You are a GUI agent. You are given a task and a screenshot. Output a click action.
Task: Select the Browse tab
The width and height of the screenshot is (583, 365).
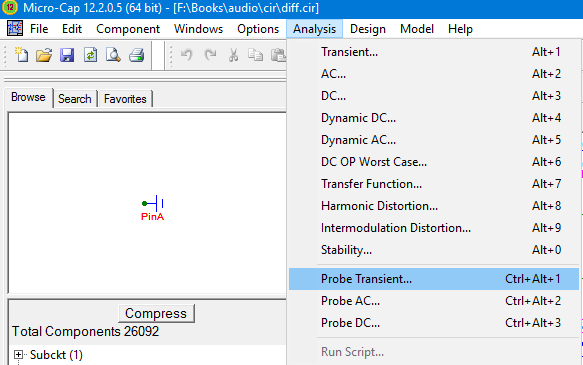28,97
